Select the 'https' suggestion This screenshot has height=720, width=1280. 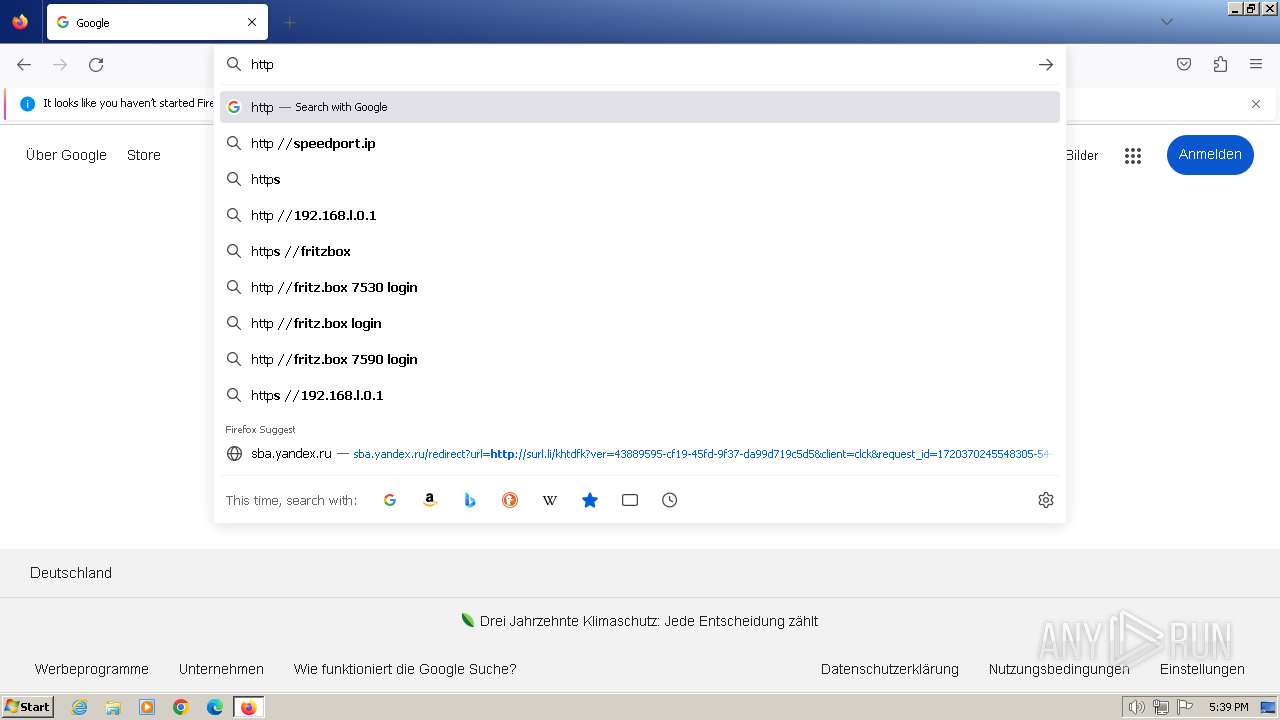coord(640,179)
